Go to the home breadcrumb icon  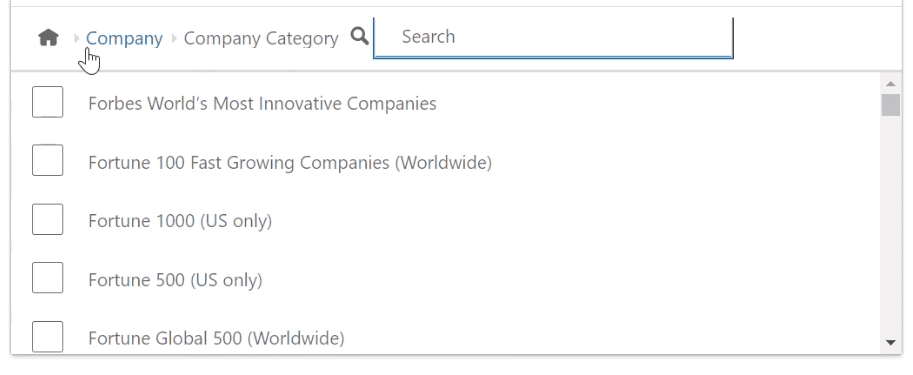(48, 38)
